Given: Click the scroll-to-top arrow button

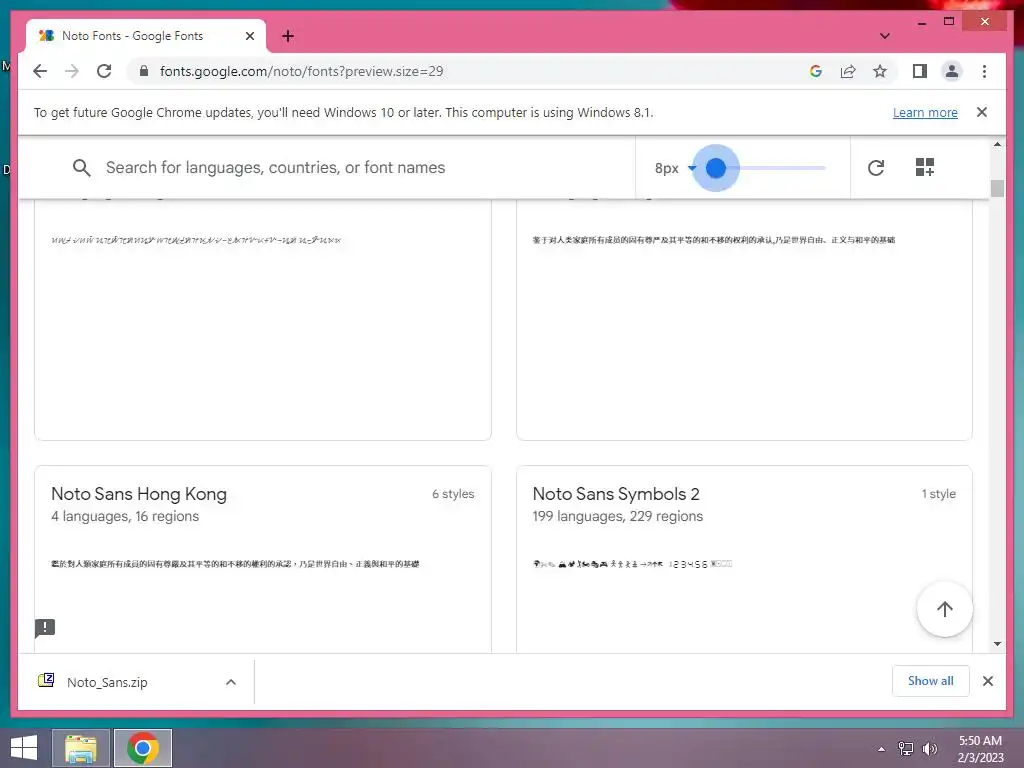Looking at the screenshot, I should coord(944,609).
